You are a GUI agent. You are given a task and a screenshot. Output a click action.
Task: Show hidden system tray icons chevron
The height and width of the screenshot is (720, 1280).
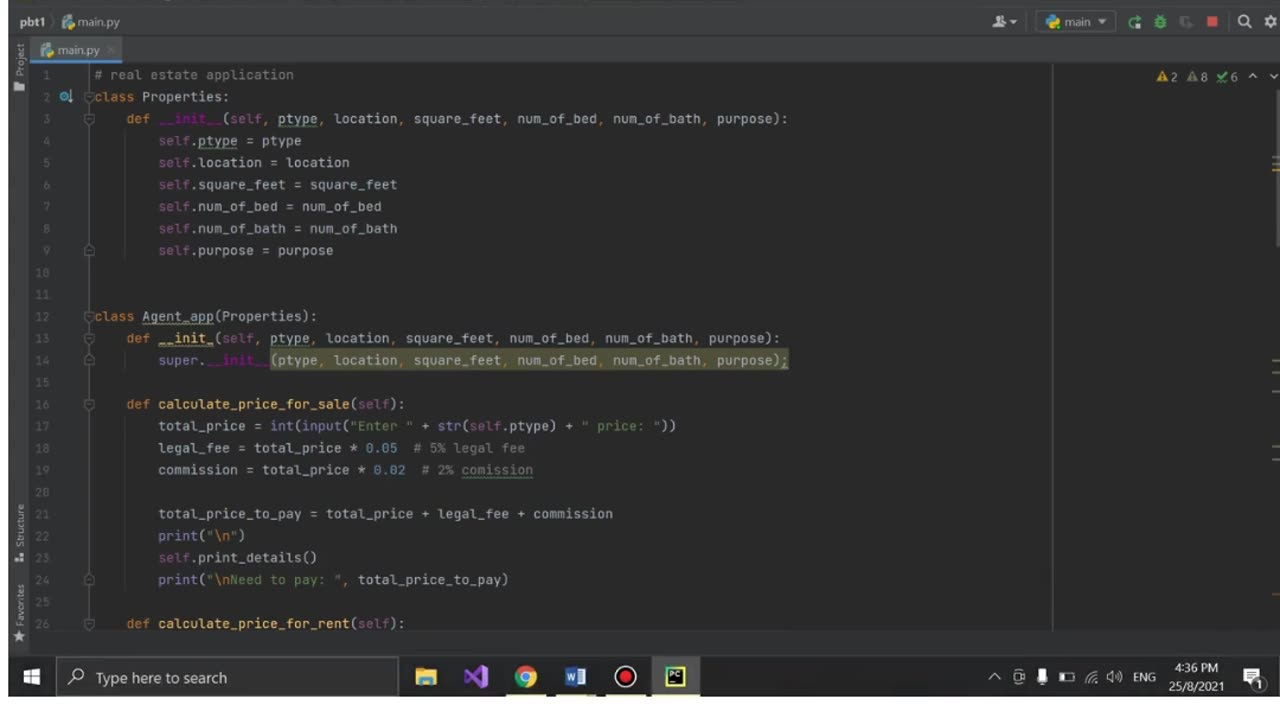994,677
